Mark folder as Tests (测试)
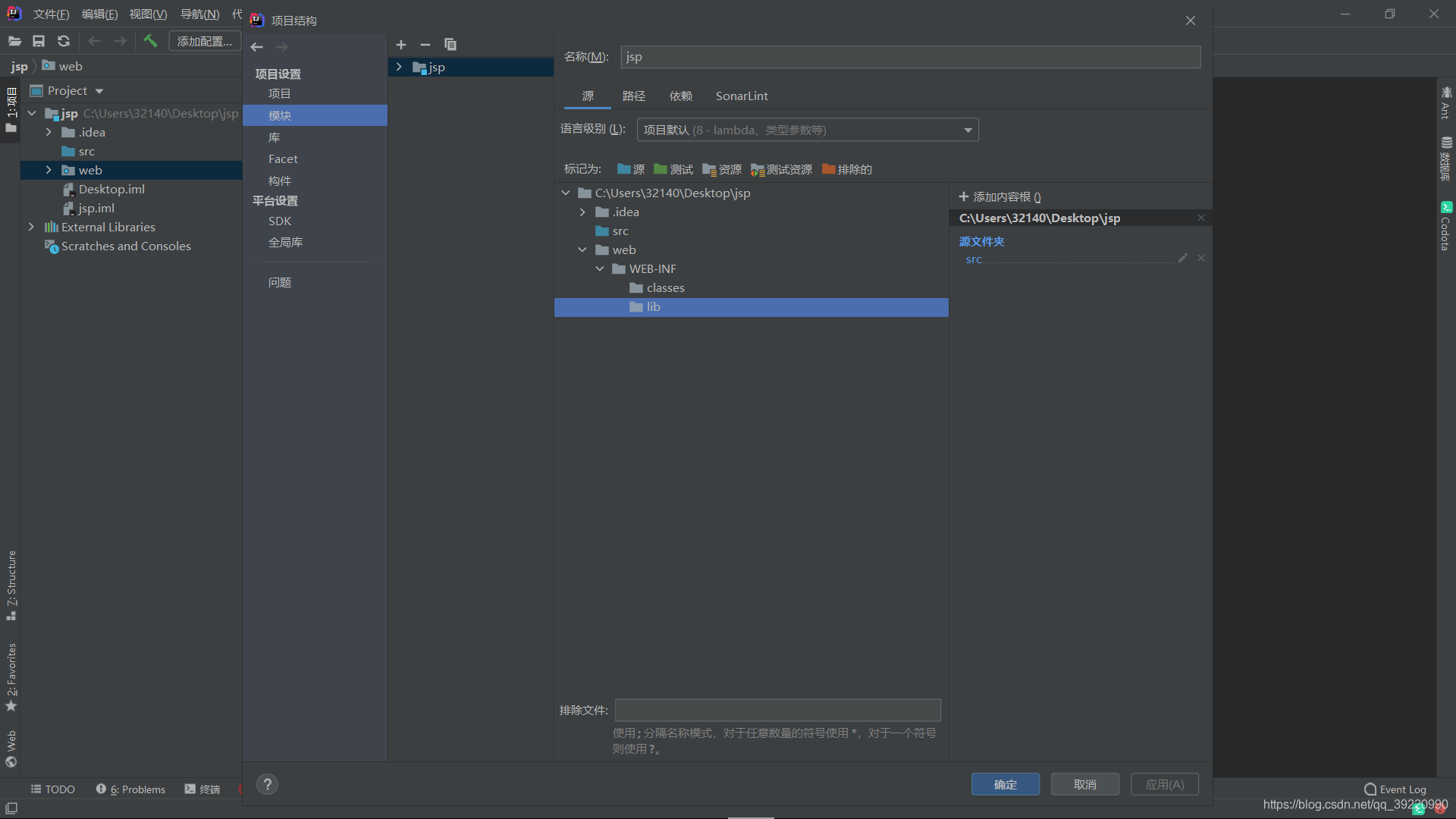 point(673,169)
